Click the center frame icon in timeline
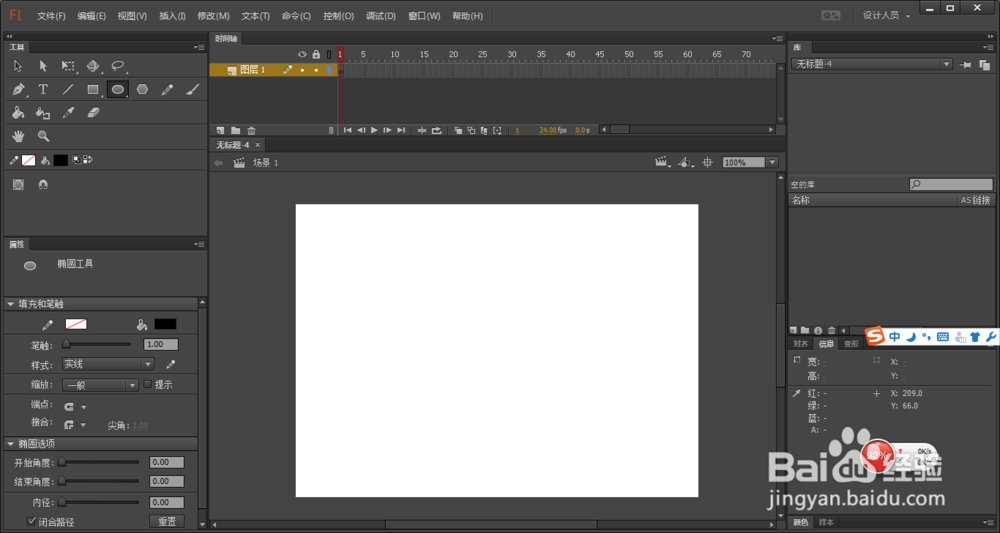Image resolution: width=1000 pixels, height=533 pixels. coord(422,130)
